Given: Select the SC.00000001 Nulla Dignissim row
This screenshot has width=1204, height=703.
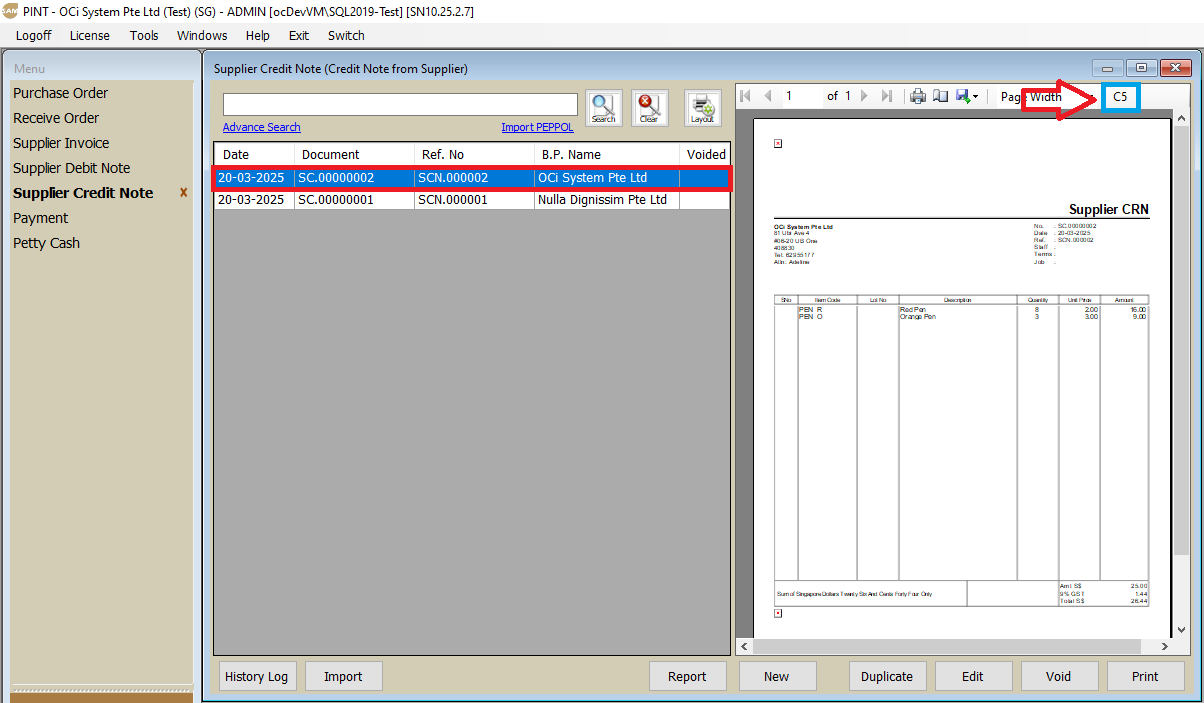Looking at the screenshot, I should pyautogui.click(x=470, y=200).
